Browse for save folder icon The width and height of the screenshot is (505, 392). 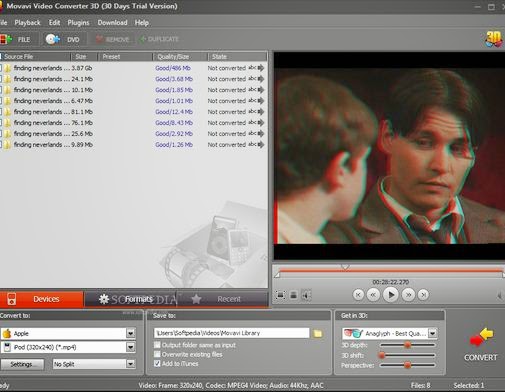(x=318, y=333)
